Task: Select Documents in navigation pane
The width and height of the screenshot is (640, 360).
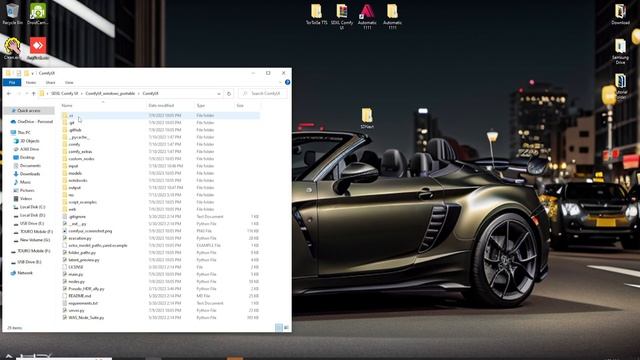Action: coord(30,166)
